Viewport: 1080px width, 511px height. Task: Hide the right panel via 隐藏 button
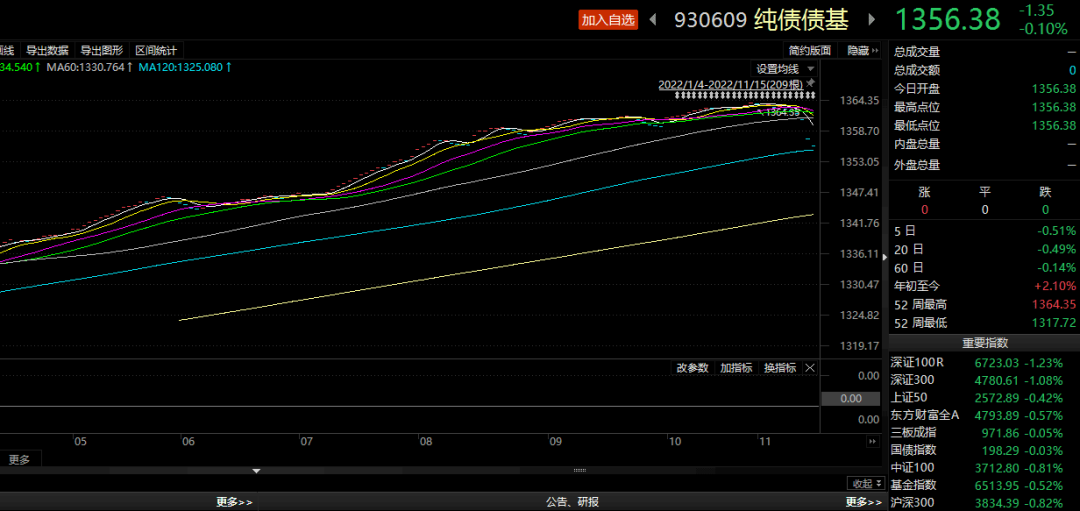[860, 50]
